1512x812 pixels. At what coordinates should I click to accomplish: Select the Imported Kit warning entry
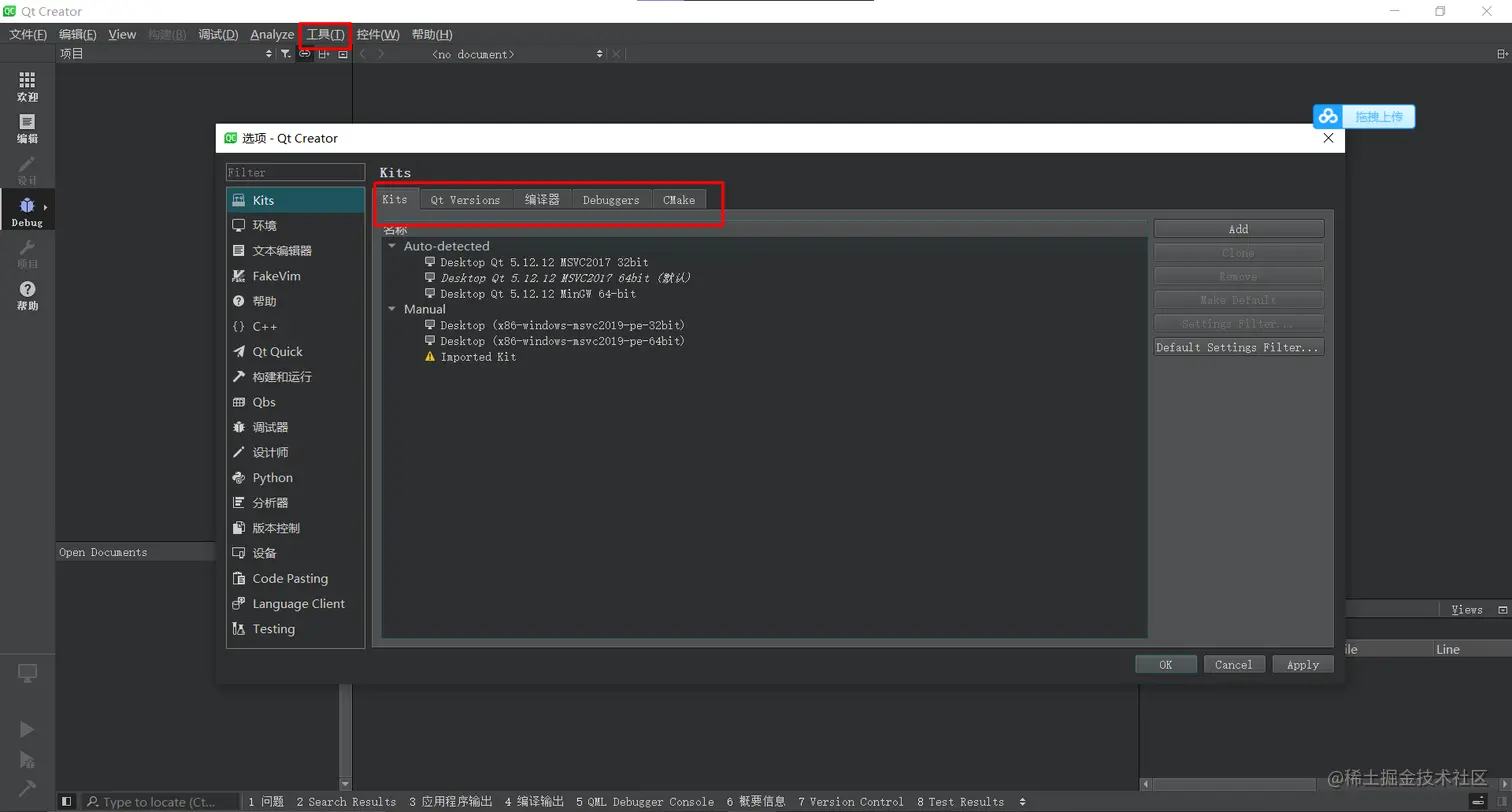click(472, 357)
